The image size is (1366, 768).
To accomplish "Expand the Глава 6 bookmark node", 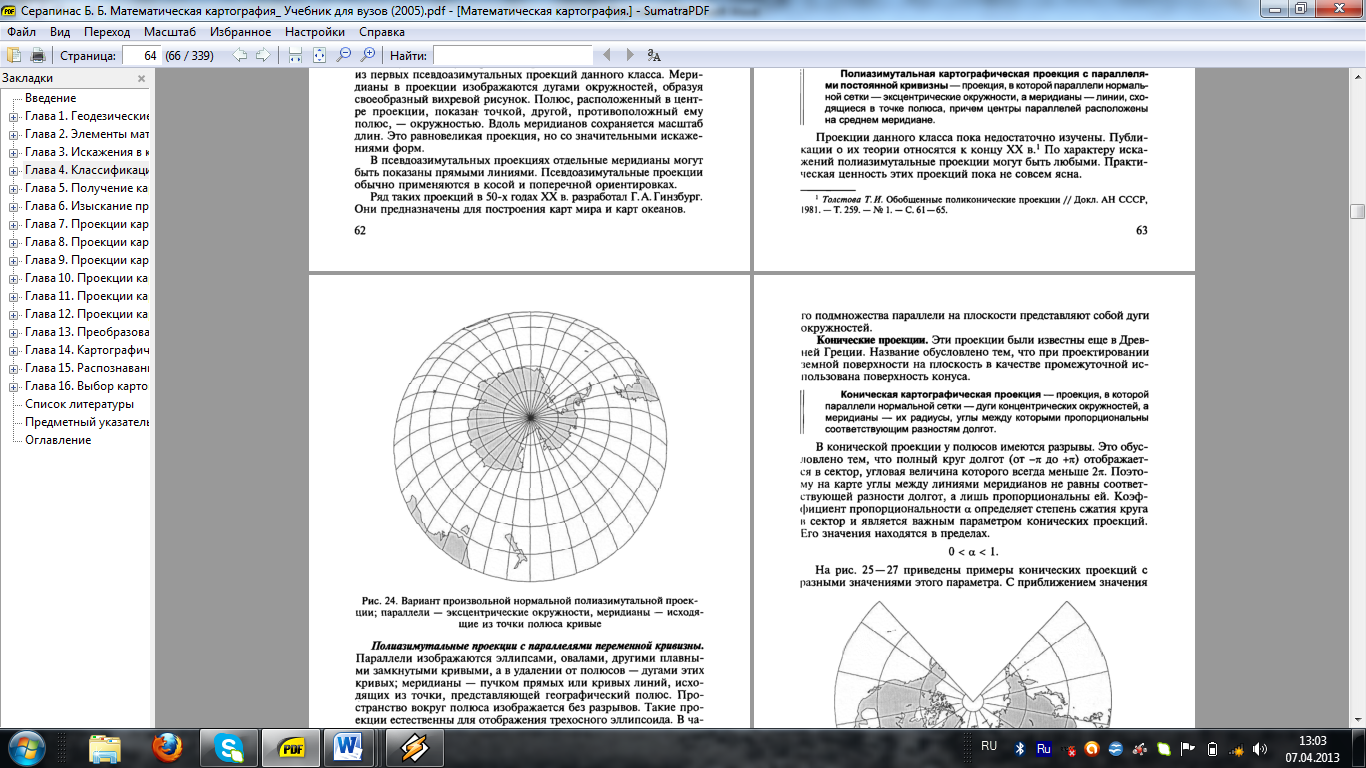I will click(14, 206).
